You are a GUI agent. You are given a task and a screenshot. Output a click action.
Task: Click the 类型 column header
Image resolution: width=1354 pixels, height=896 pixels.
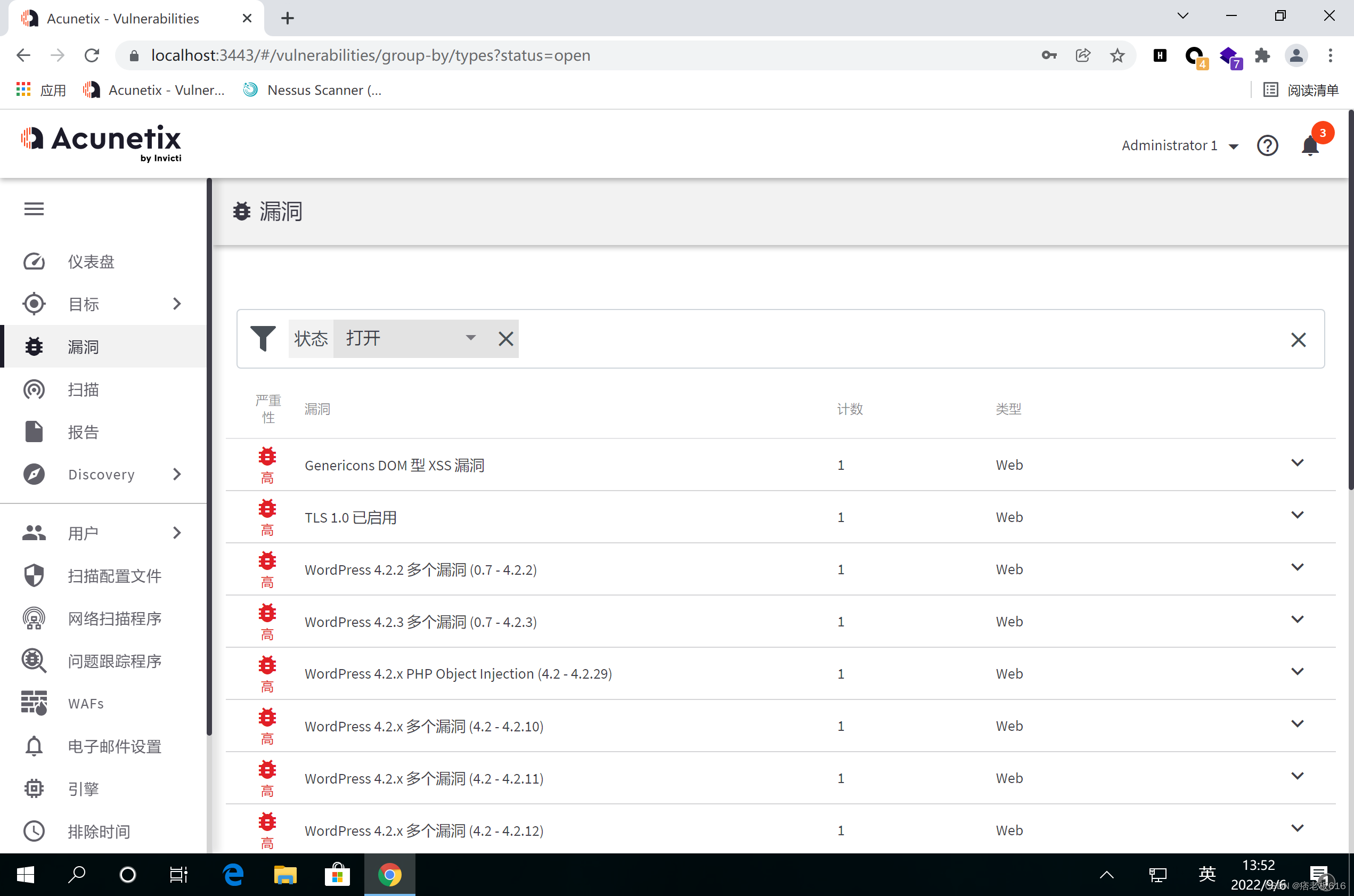pyautogui.click(x=1008, y=409)
